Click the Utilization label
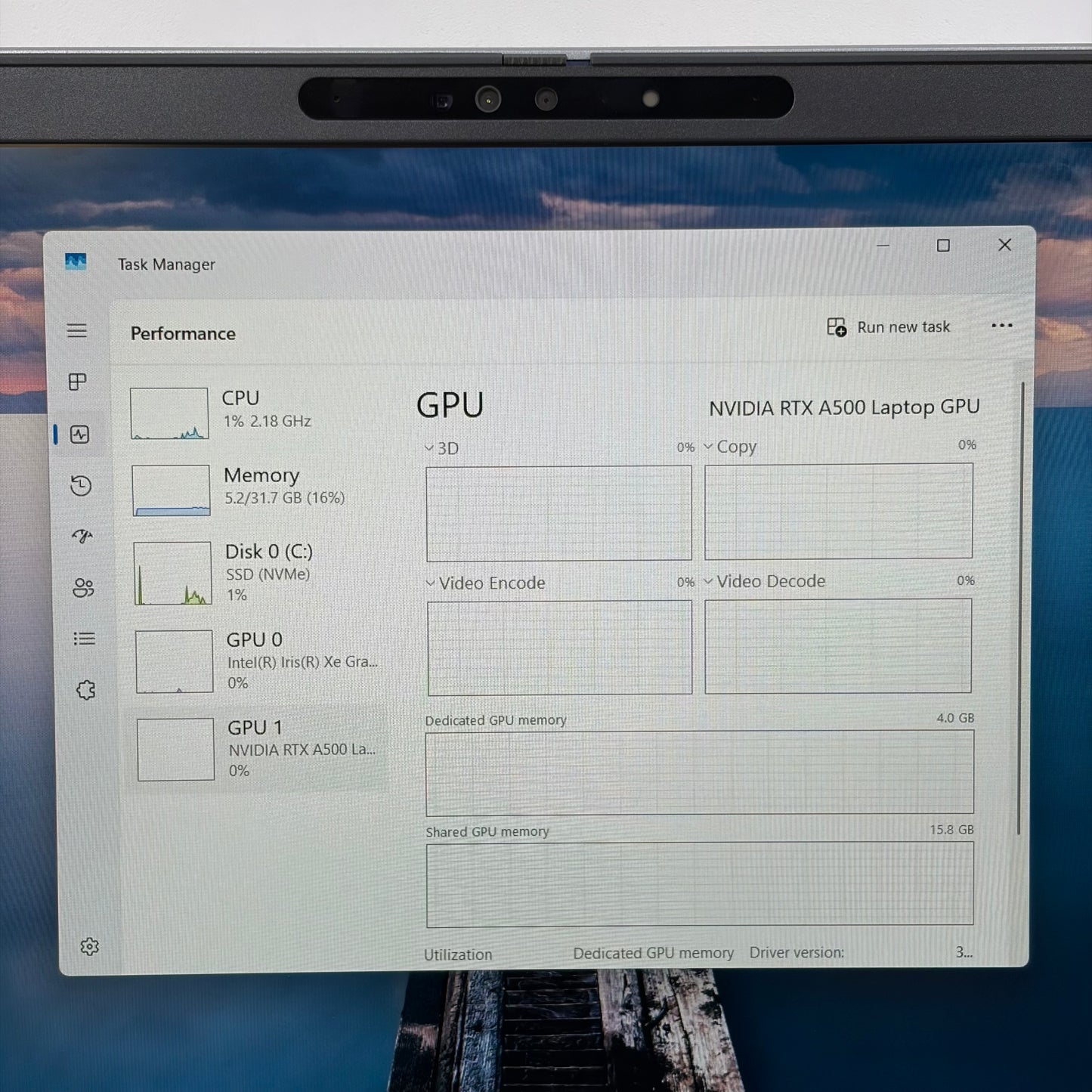 click(x=458, y=954)
